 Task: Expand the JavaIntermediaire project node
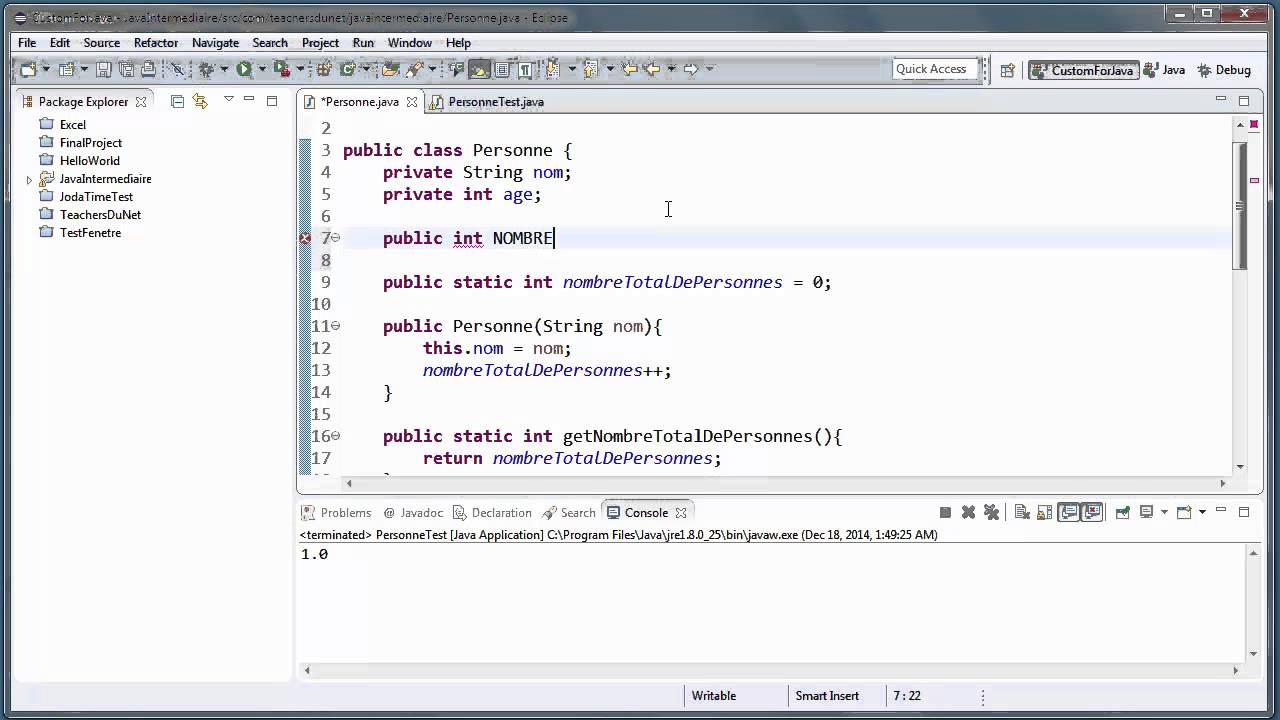click(x=29, y=180)
